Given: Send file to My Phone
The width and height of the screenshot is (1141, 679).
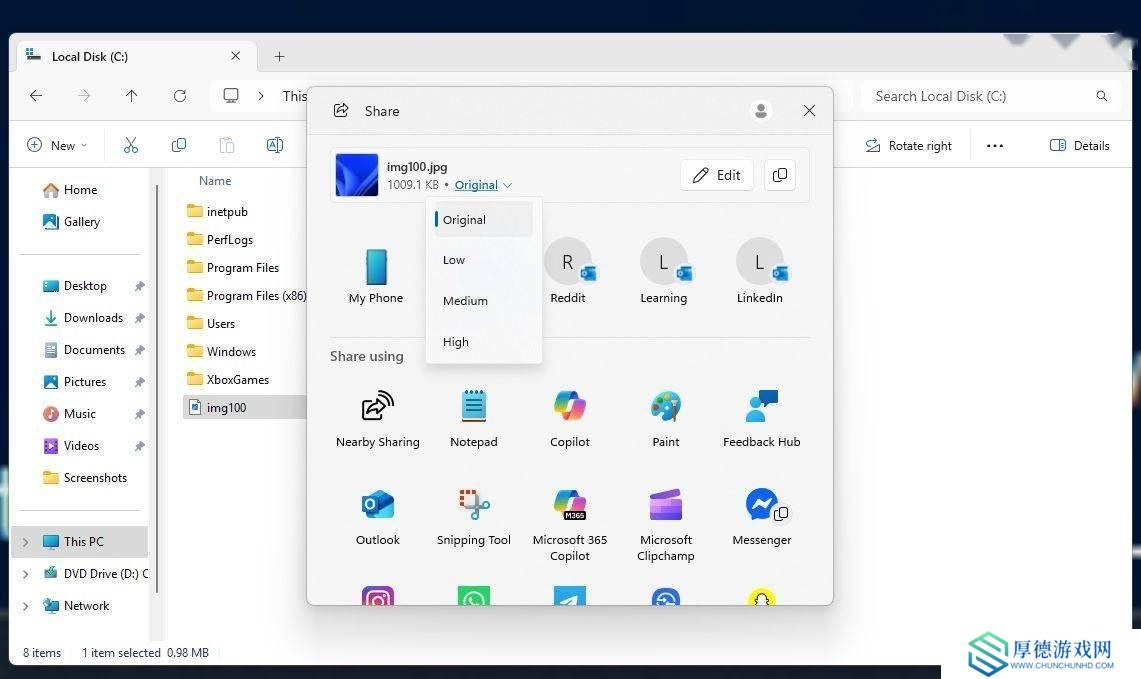Looking at the screenshot, I should click(375, 276).
